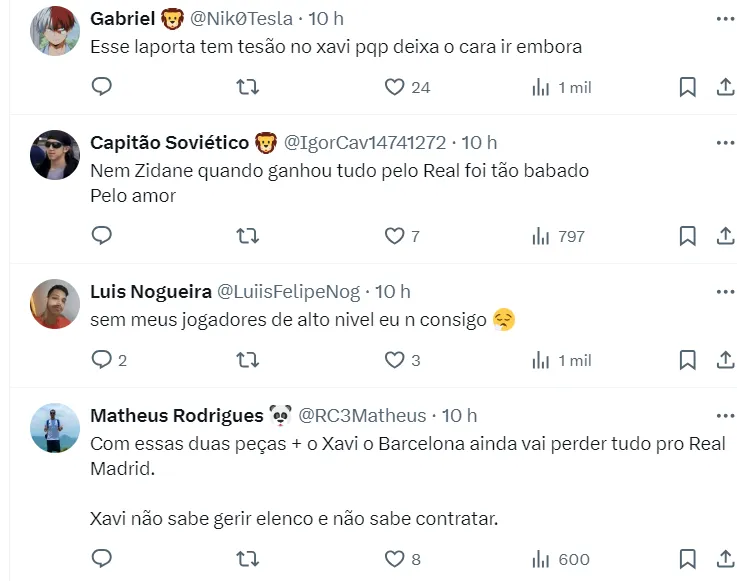View analytics of Matheus Rodrigues' tweet
This screenshot has width=737, height=581.
(x=541, y=559)
